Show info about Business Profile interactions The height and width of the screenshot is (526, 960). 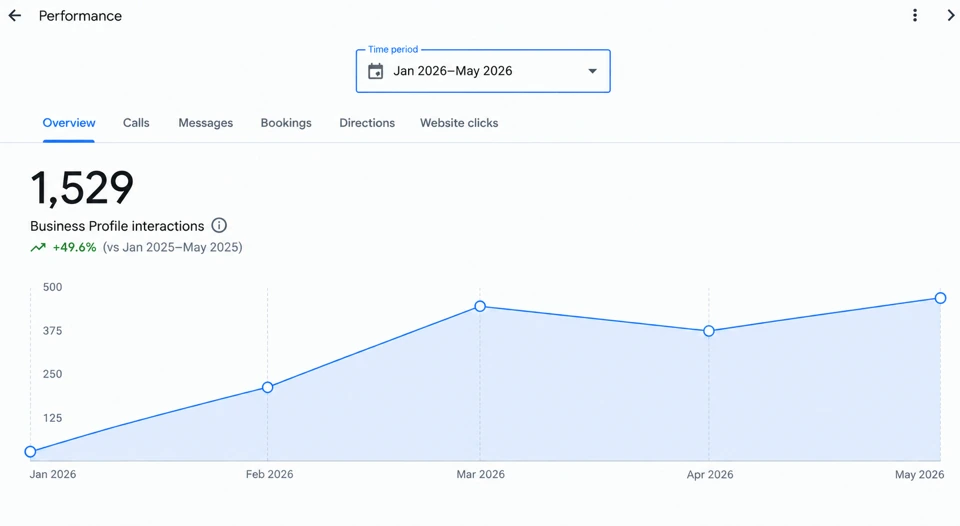point(219,225)
